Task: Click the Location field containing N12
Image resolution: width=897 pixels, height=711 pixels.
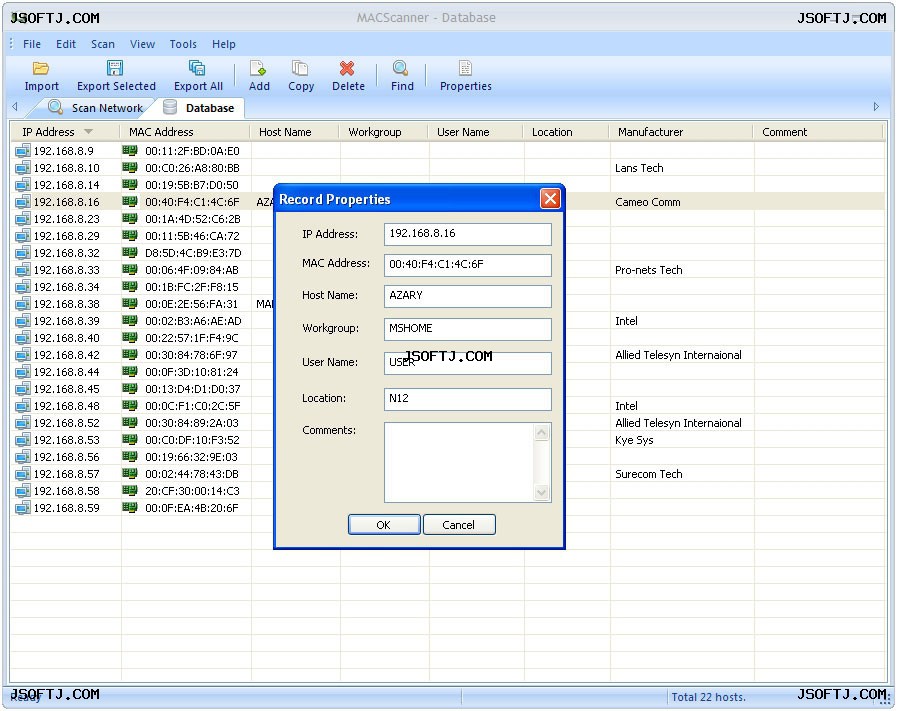Action: tap(467, 399)
